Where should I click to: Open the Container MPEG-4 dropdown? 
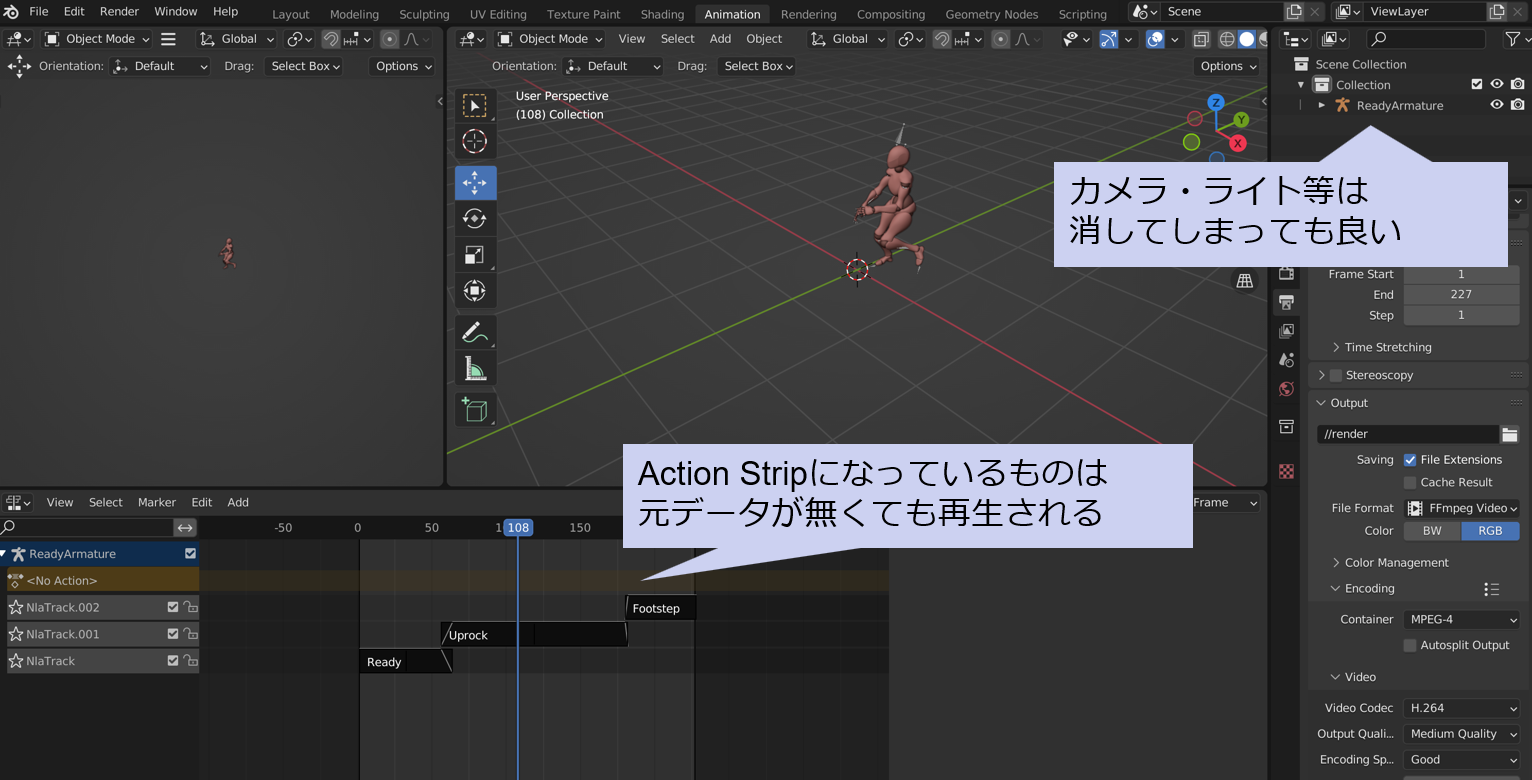click(x=1462, y=620)
